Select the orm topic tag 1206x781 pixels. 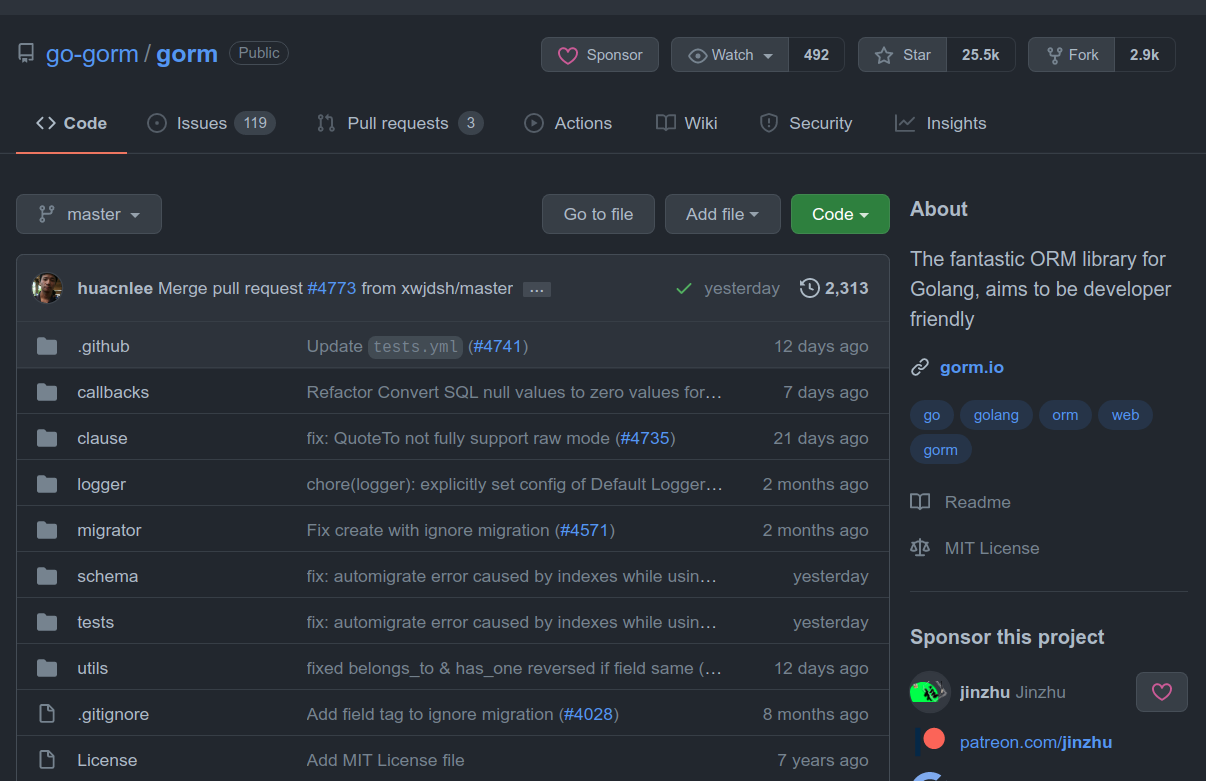[1065, 415]
